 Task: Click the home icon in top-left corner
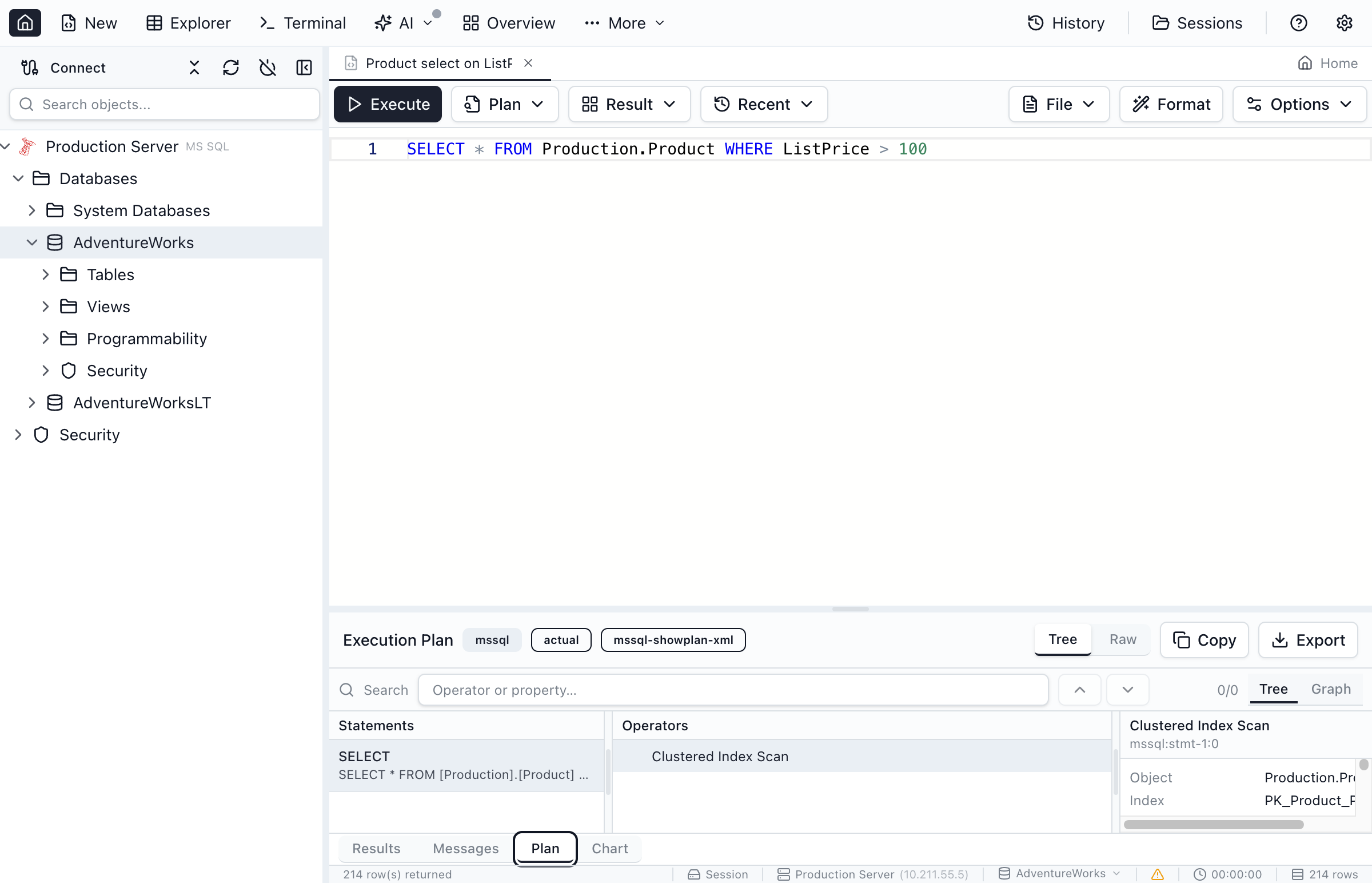[25, 23]
